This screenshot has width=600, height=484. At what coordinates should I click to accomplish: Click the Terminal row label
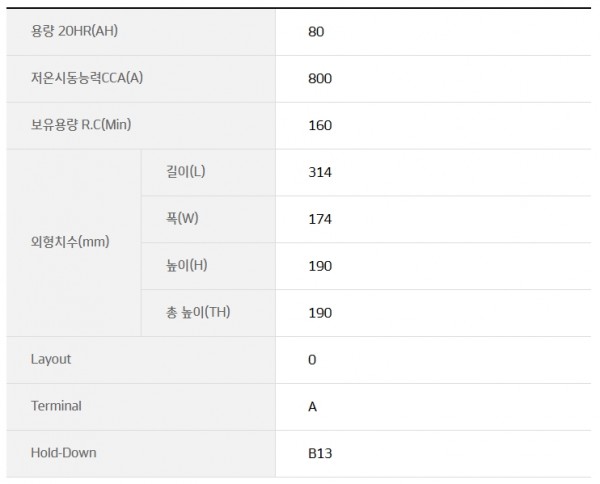[56, 406]
